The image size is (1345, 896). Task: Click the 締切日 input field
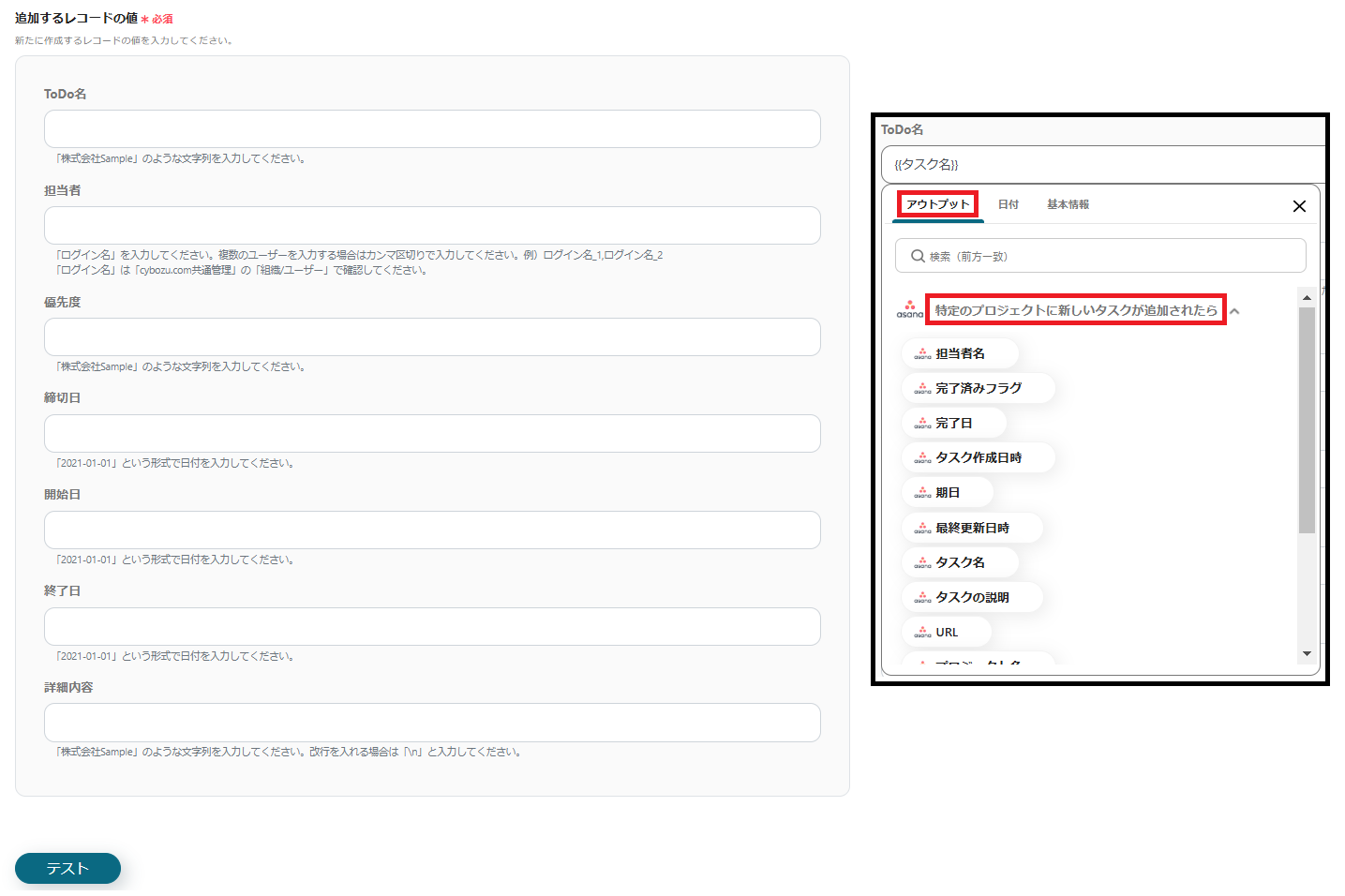(432, 433)
